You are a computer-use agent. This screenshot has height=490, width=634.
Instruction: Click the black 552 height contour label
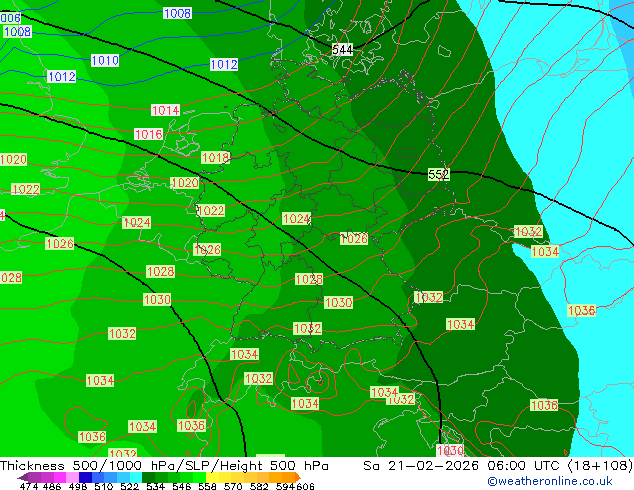[438, 174]
